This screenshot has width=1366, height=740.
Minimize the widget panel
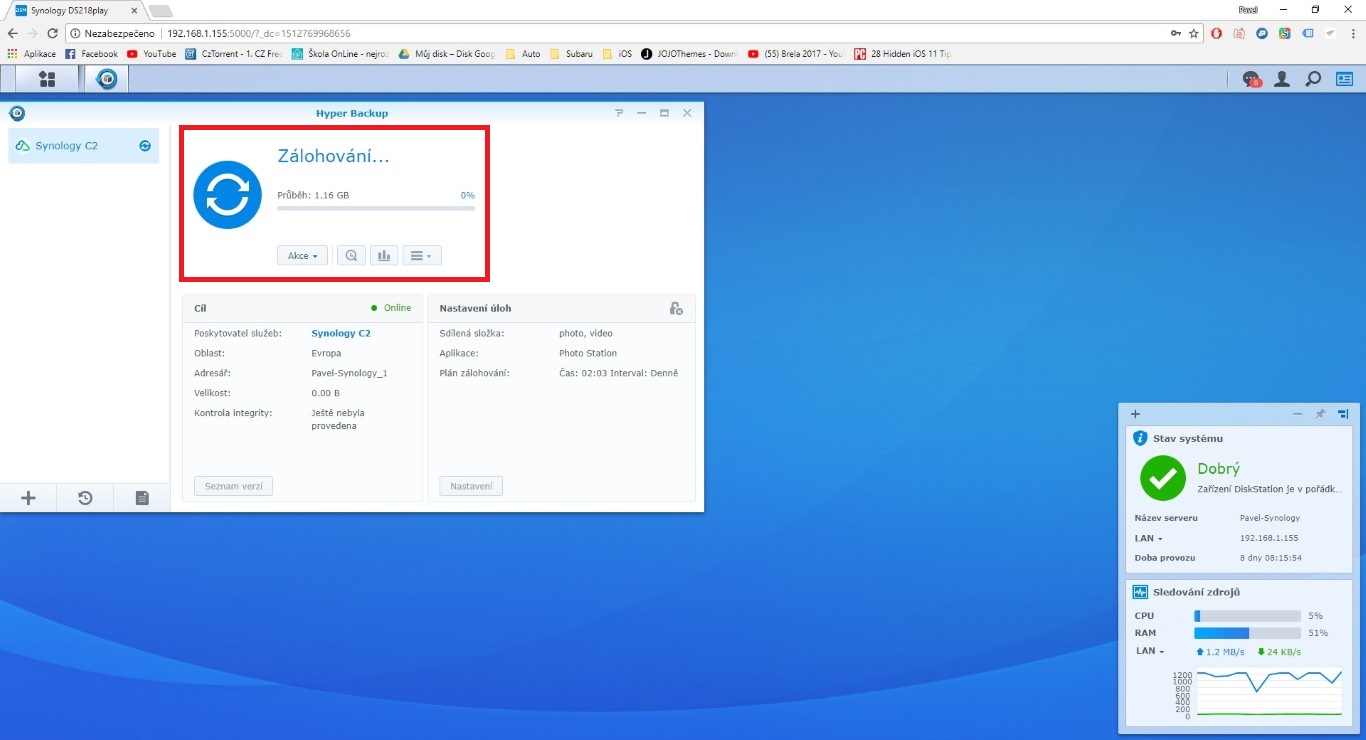(x=1297, y=413)
